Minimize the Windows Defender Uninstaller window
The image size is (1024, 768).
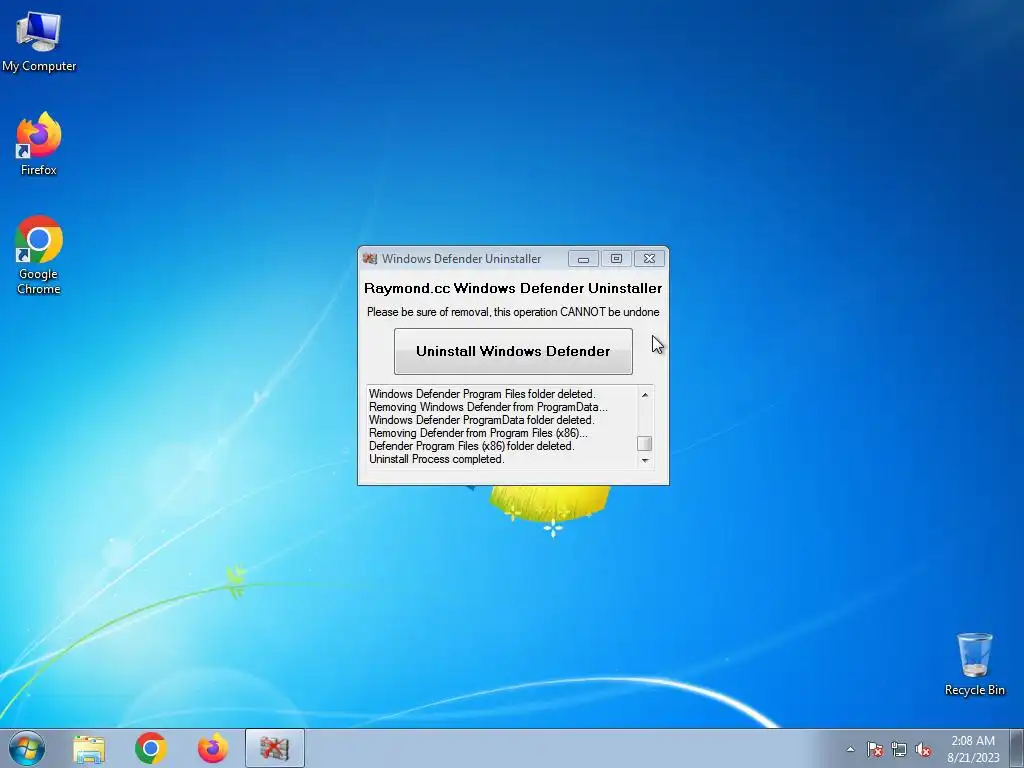tap(583, 259)
